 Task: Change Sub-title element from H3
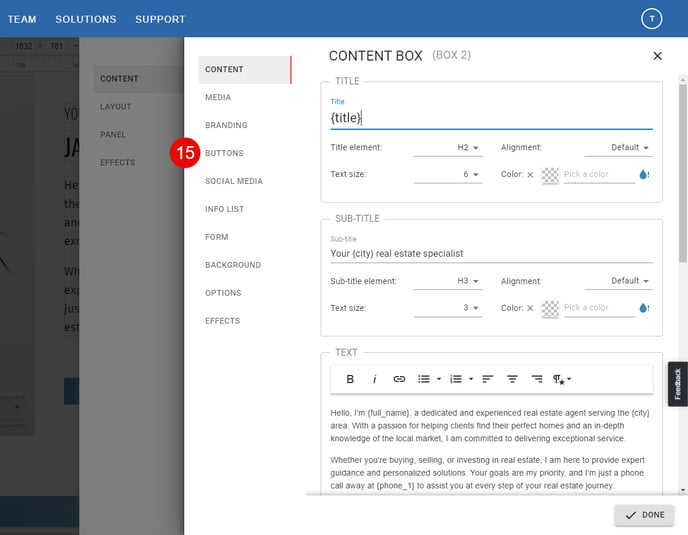point(448,281)
